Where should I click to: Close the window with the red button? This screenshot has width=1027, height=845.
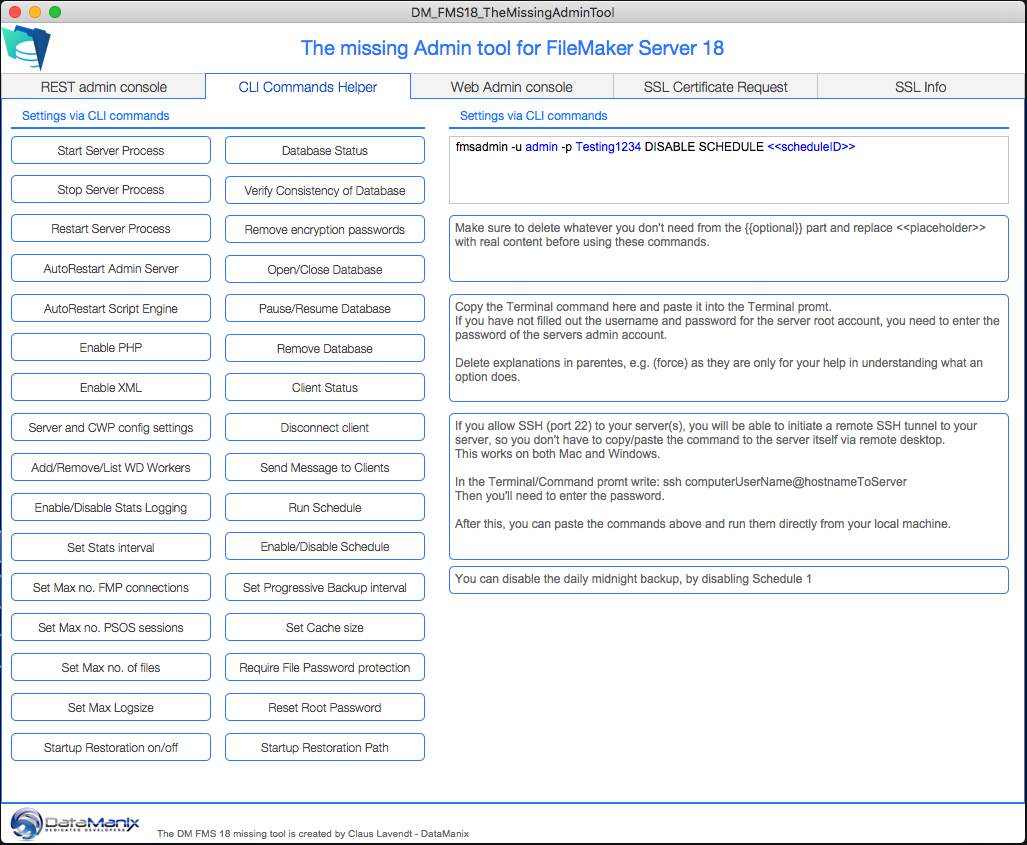pos(16,12)
